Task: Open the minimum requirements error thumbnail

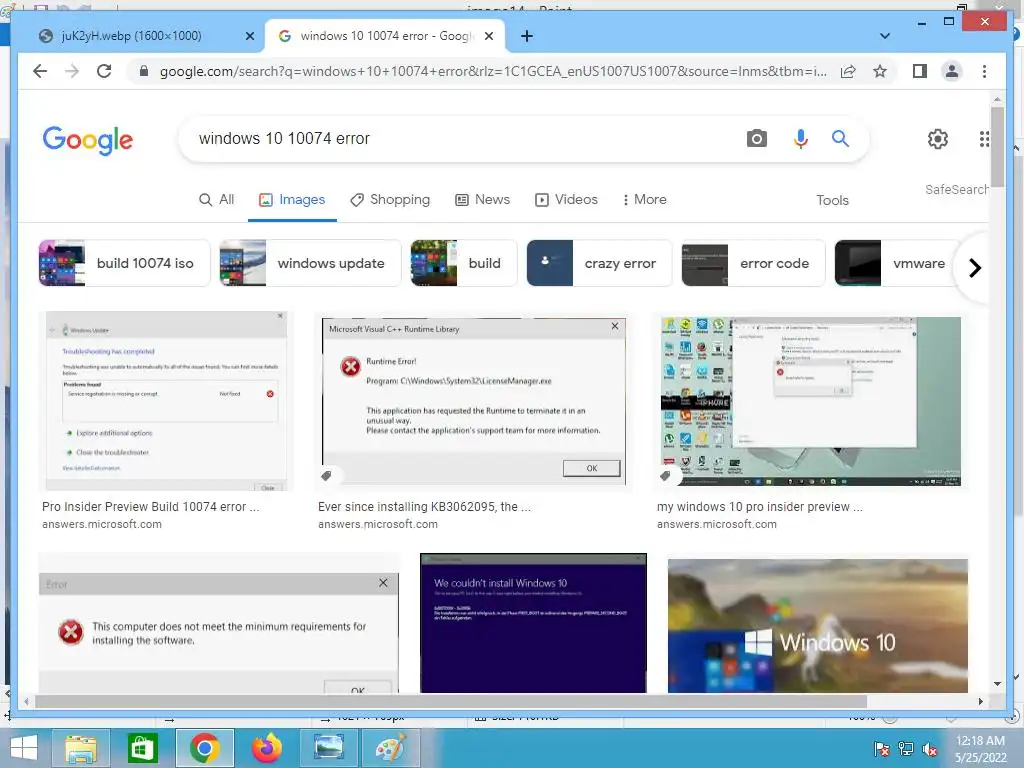Action: click(218, 623)
